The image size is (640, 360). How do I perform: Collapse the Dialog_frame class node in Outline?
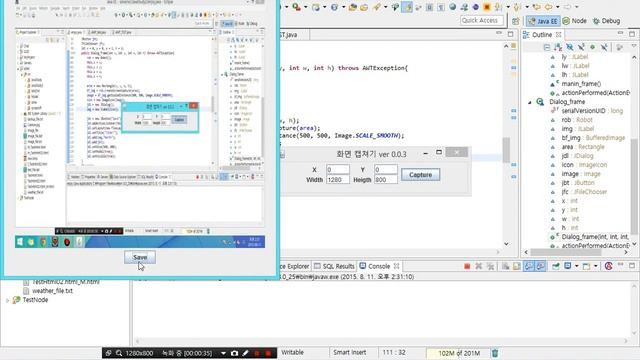point(530,102)
